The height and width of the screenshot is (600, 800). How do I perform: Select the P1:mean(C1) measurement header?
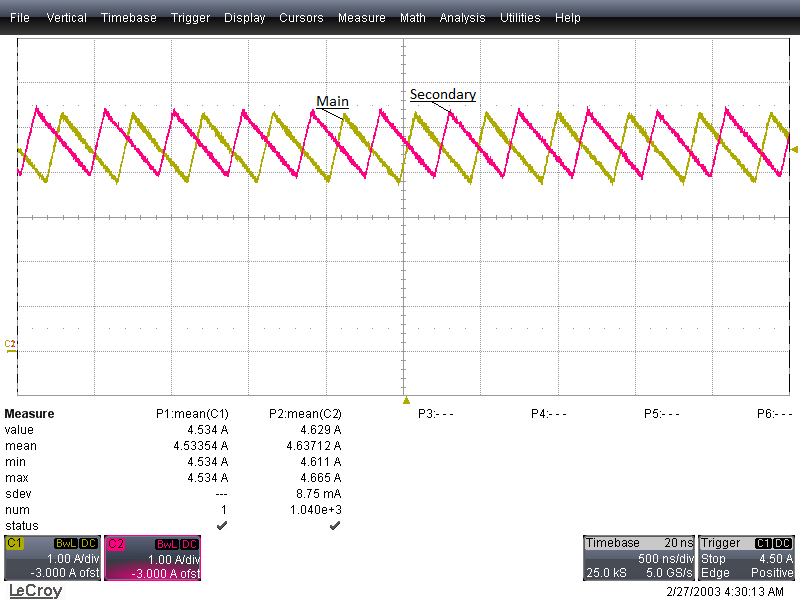click(x=192, y=413)
